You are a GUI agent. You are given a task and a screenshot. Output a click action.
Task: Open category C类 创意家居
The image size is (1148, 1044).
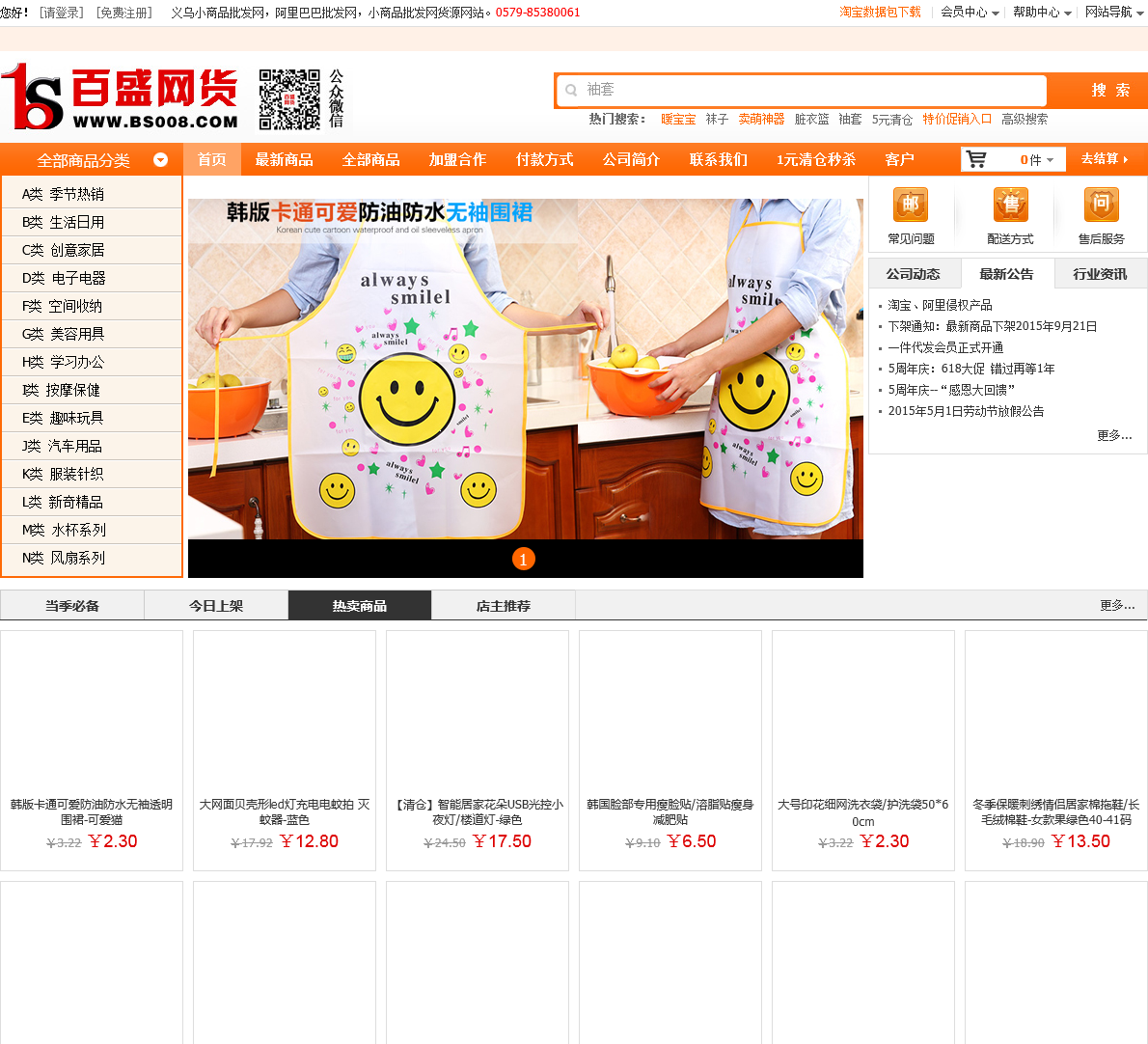coord(92,250)
